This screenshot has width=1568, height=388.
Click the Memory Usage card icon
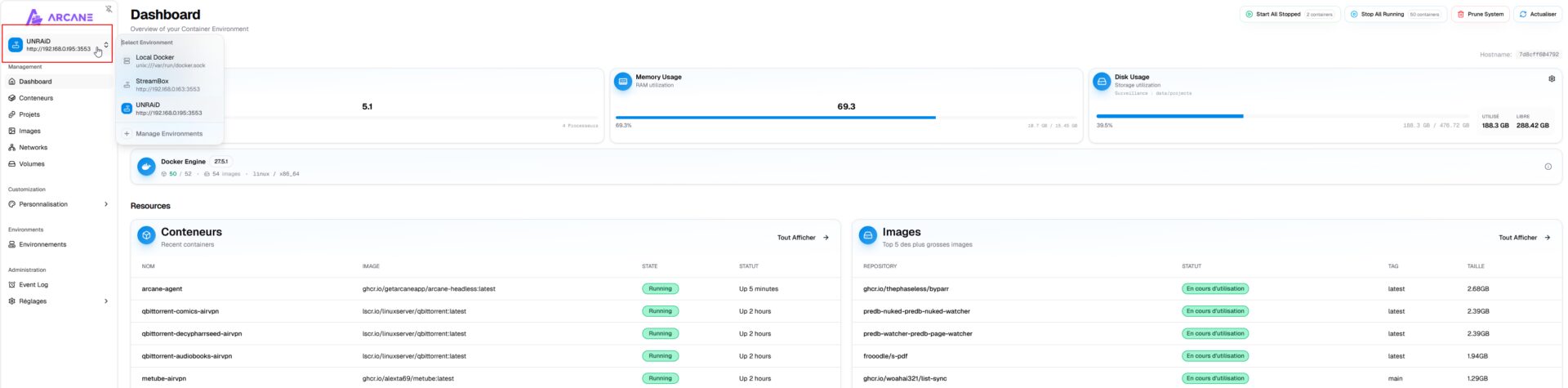(x=623, y=81)
